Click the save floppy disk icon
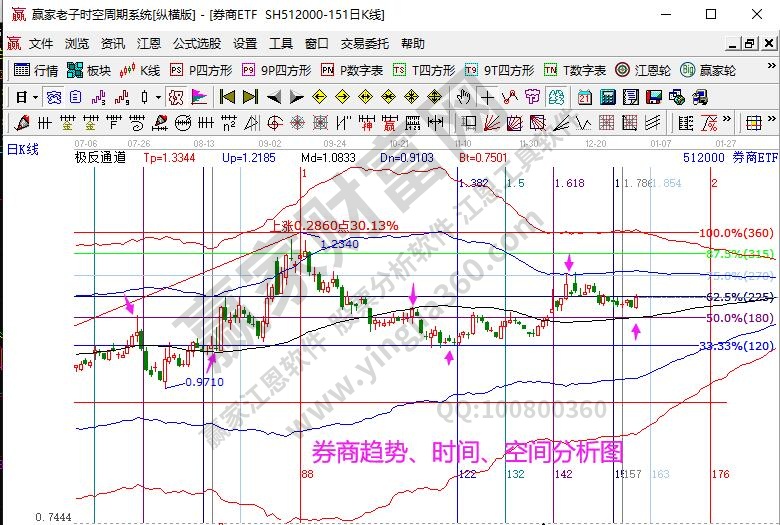 pyautogui.click(x=653, y=97)
